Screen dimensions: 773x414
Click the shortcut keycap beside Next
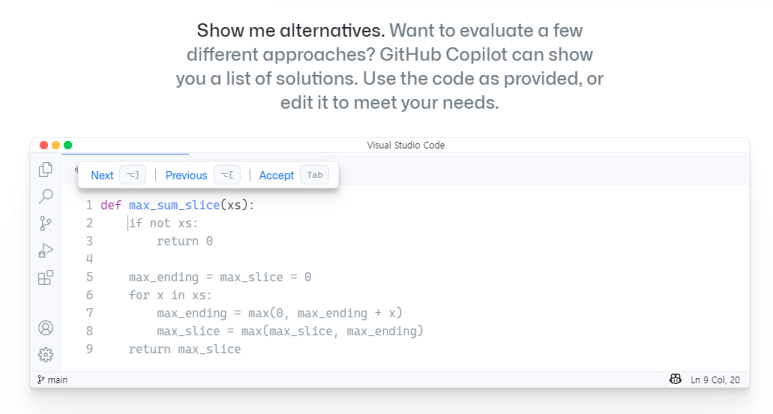click(x=133, y=175)
